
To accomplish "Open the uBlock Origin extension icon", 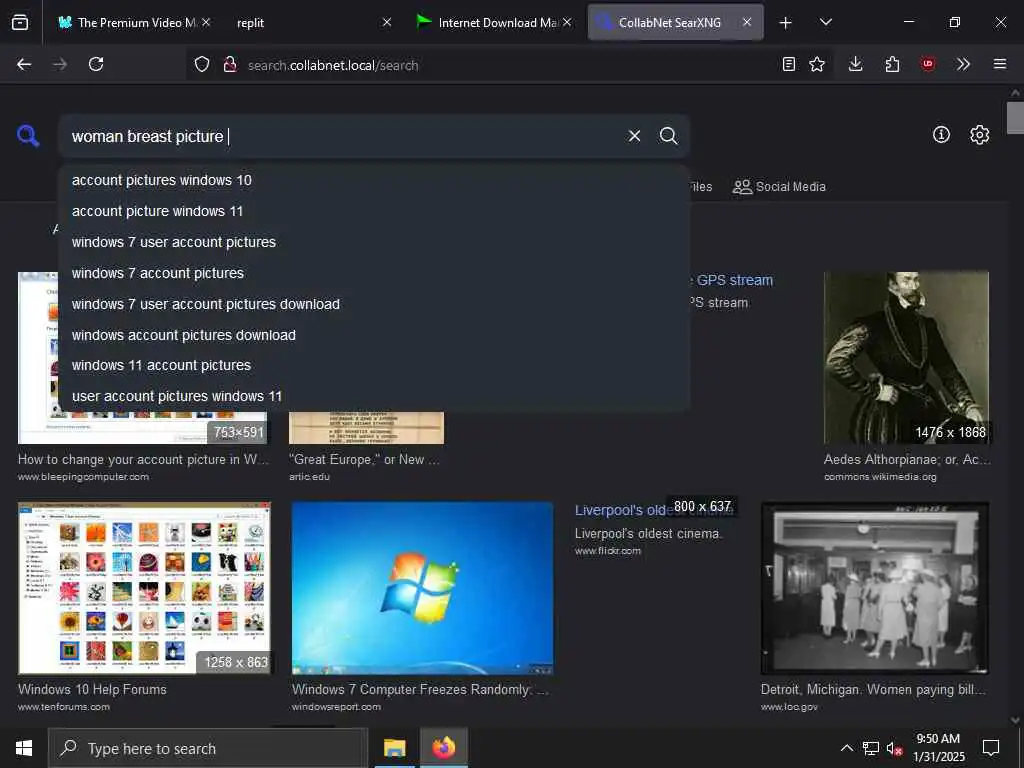I will [927, 64].
